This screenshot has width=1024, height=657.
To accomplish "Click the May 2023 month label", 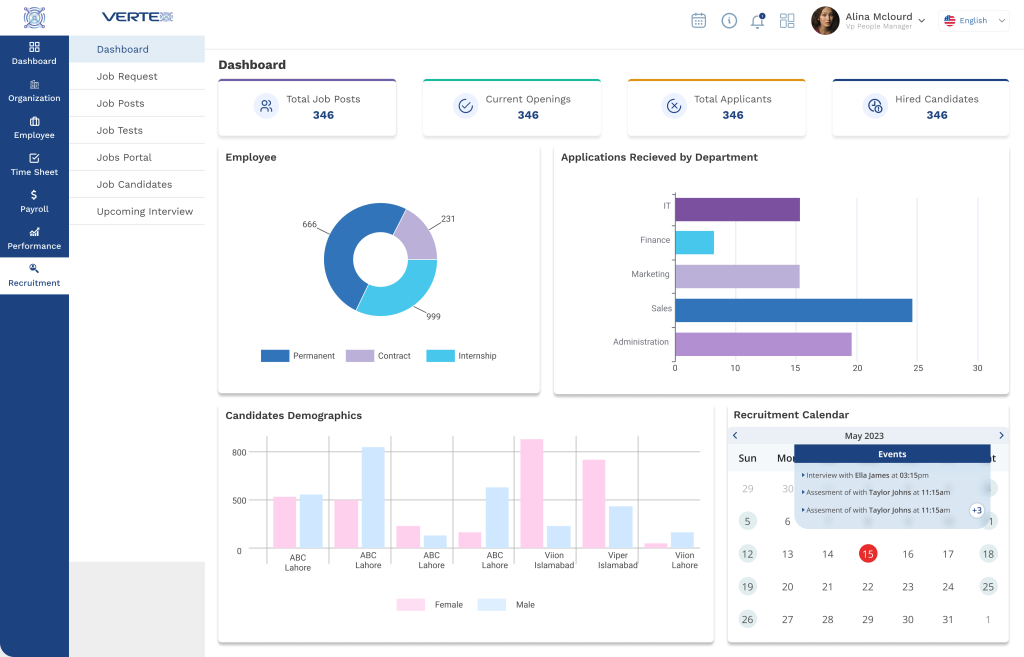I will pyautogui.click(x=864, y=436).
